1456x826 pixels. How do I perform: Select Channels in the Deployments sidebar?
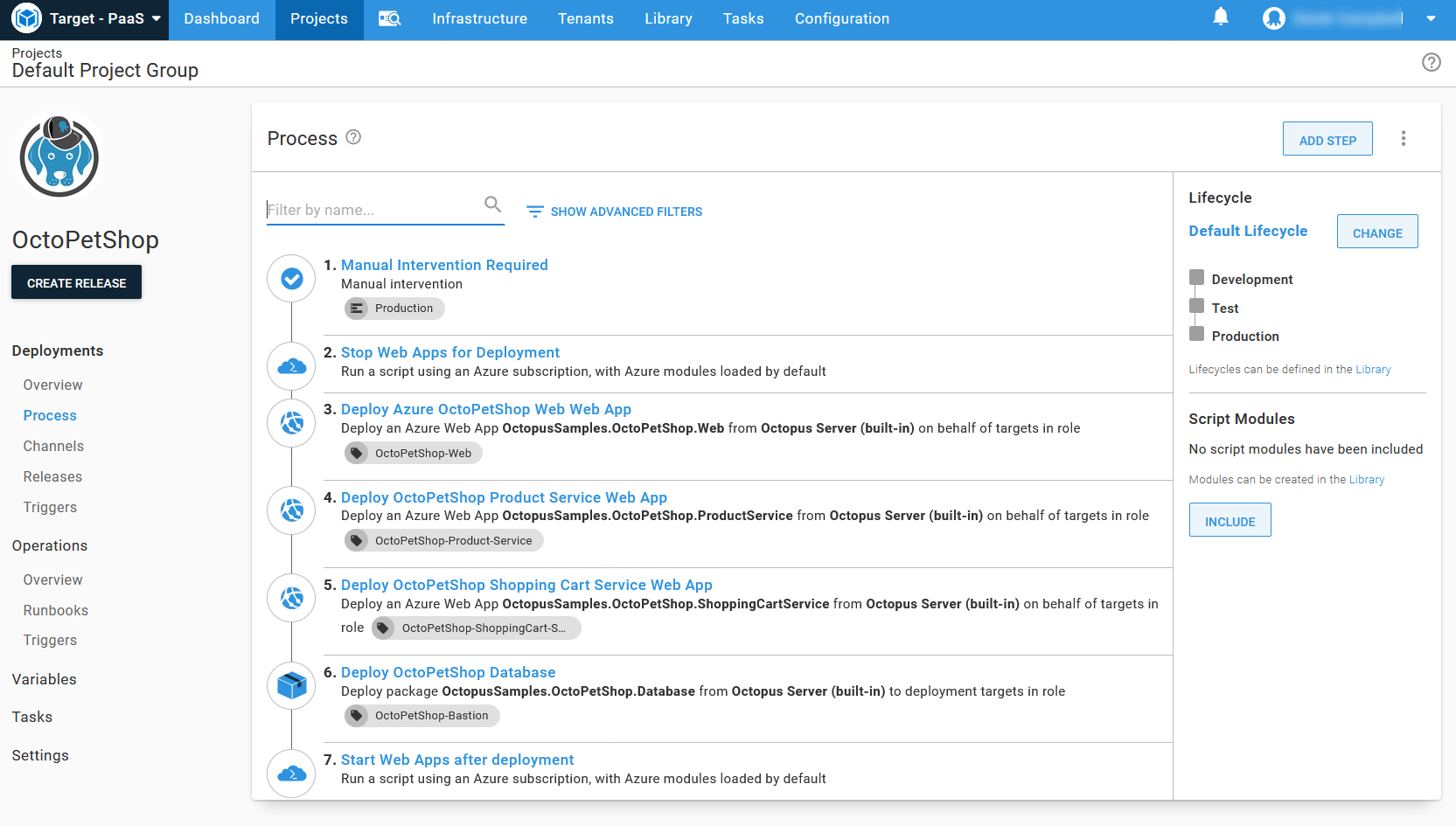pos(53,446)
